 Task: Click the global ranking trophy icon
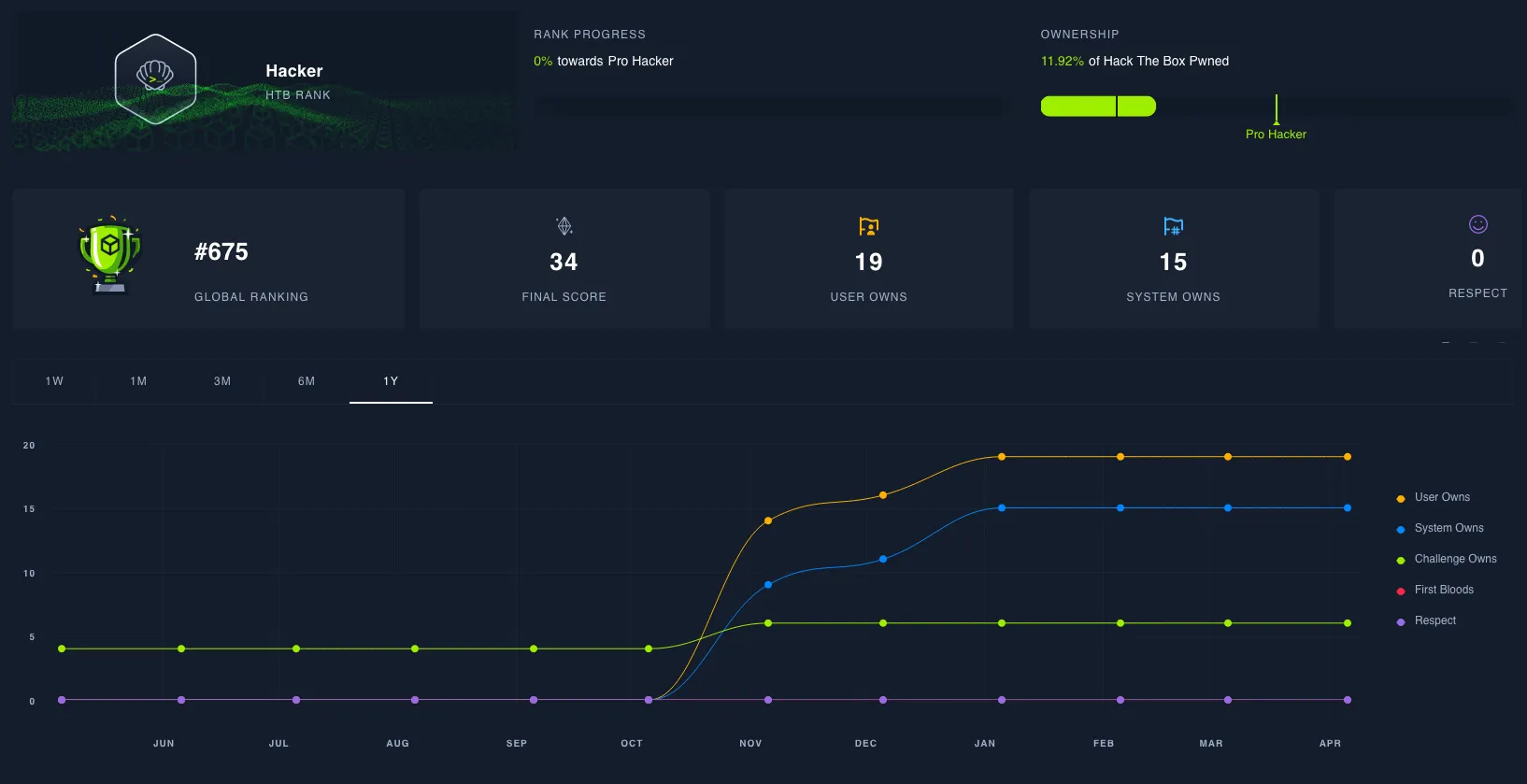tap(109, 254)
